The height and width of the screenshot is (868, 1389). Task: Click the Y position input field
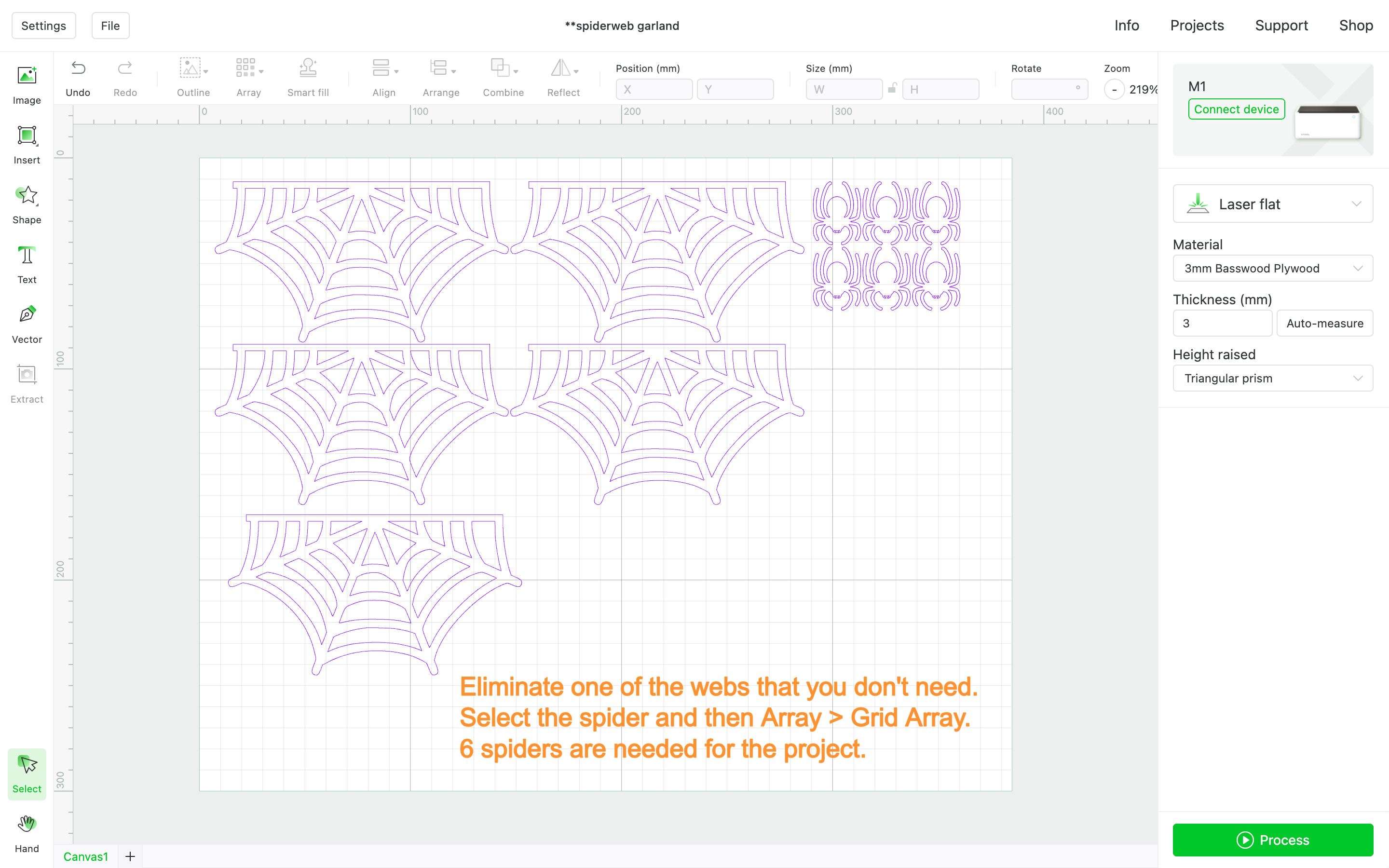click(x=735, y=90)
